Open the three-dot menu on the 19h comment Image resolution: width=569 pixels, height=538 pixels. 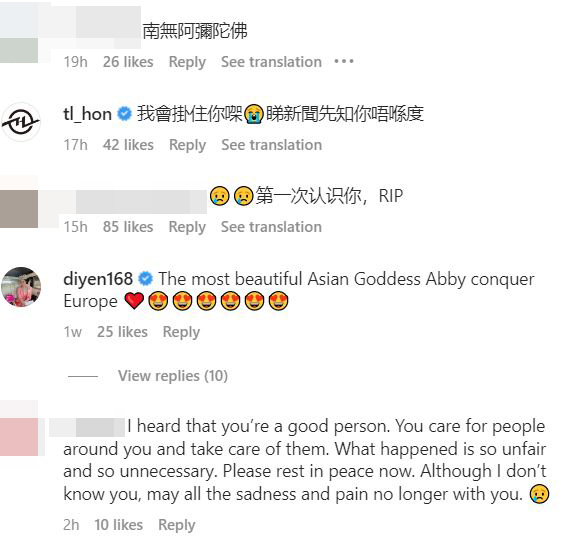(344, 61)
